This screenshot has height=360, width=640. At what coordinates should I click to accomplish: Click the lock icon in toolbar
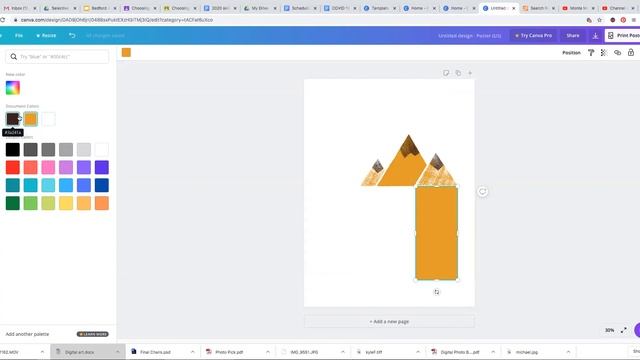[x=631, y=53]
